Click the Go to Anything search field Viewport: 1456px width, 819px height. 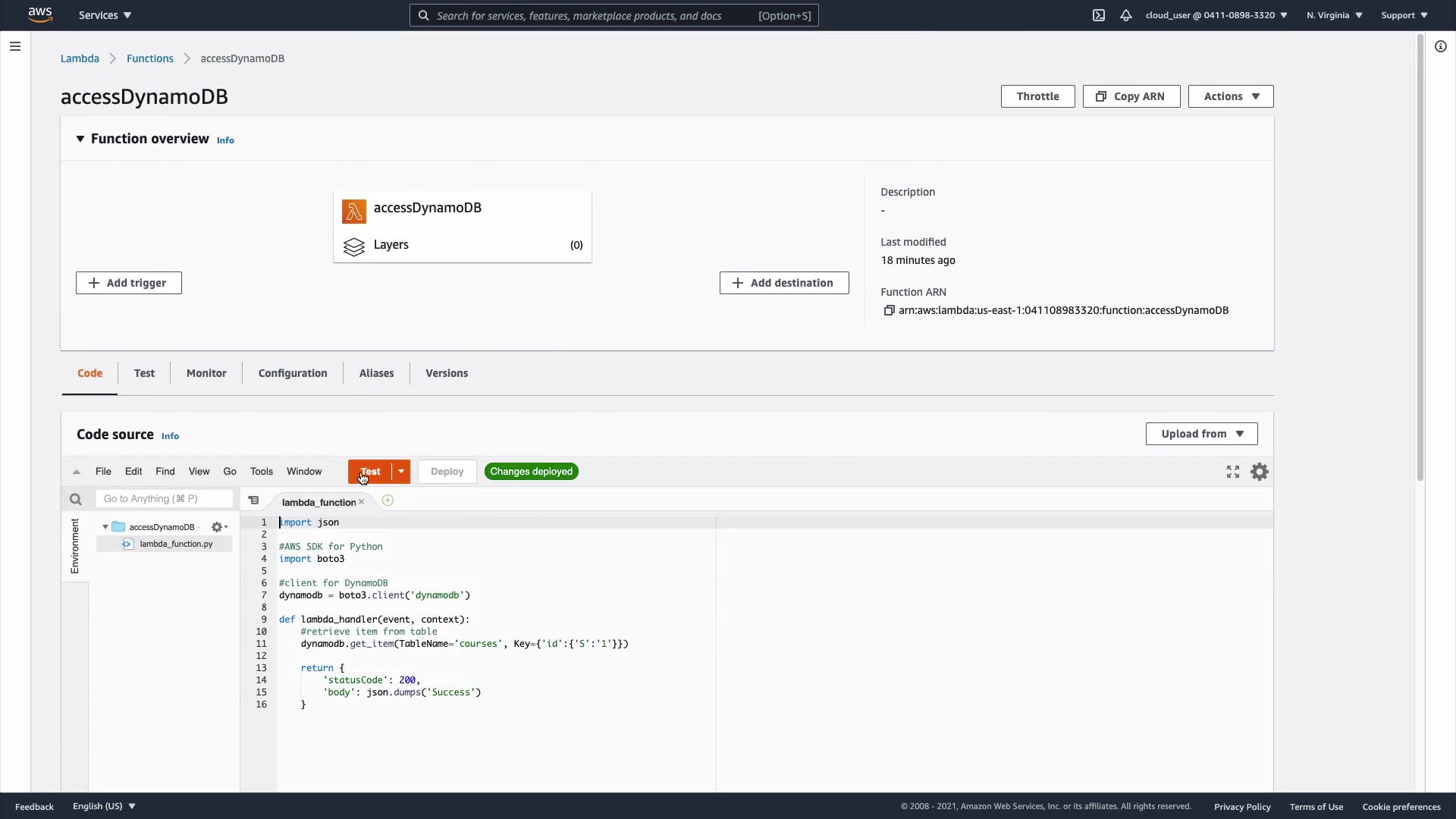[x=164, y=499]
